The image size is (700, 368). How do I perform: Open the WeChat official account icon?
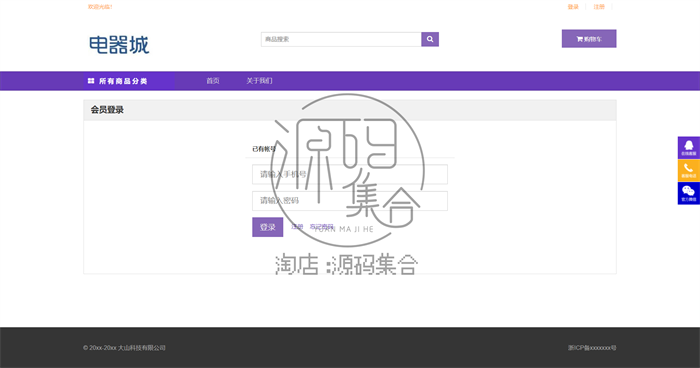[688, 193]
